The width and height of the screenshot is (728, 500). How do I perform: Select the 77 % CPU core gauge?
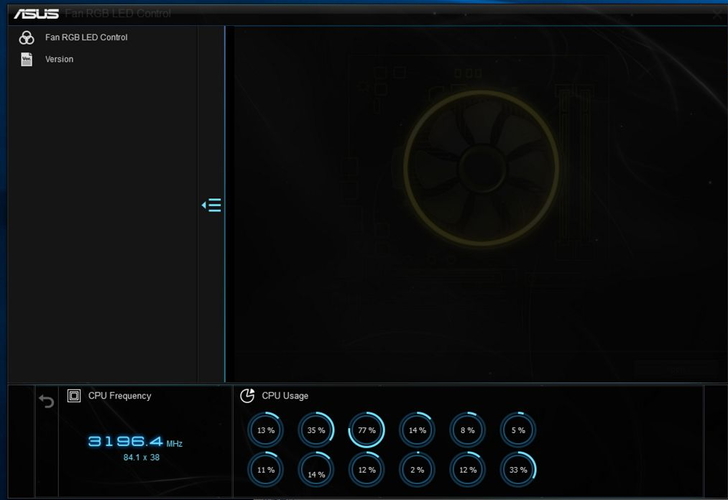pos(366,430)
